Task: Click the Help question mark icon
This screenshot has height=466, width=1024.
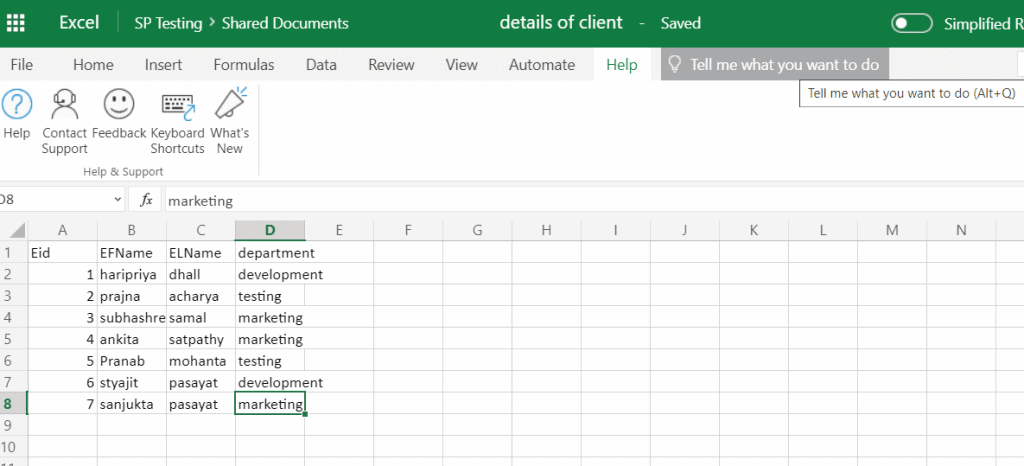Action: pos(17,104)
